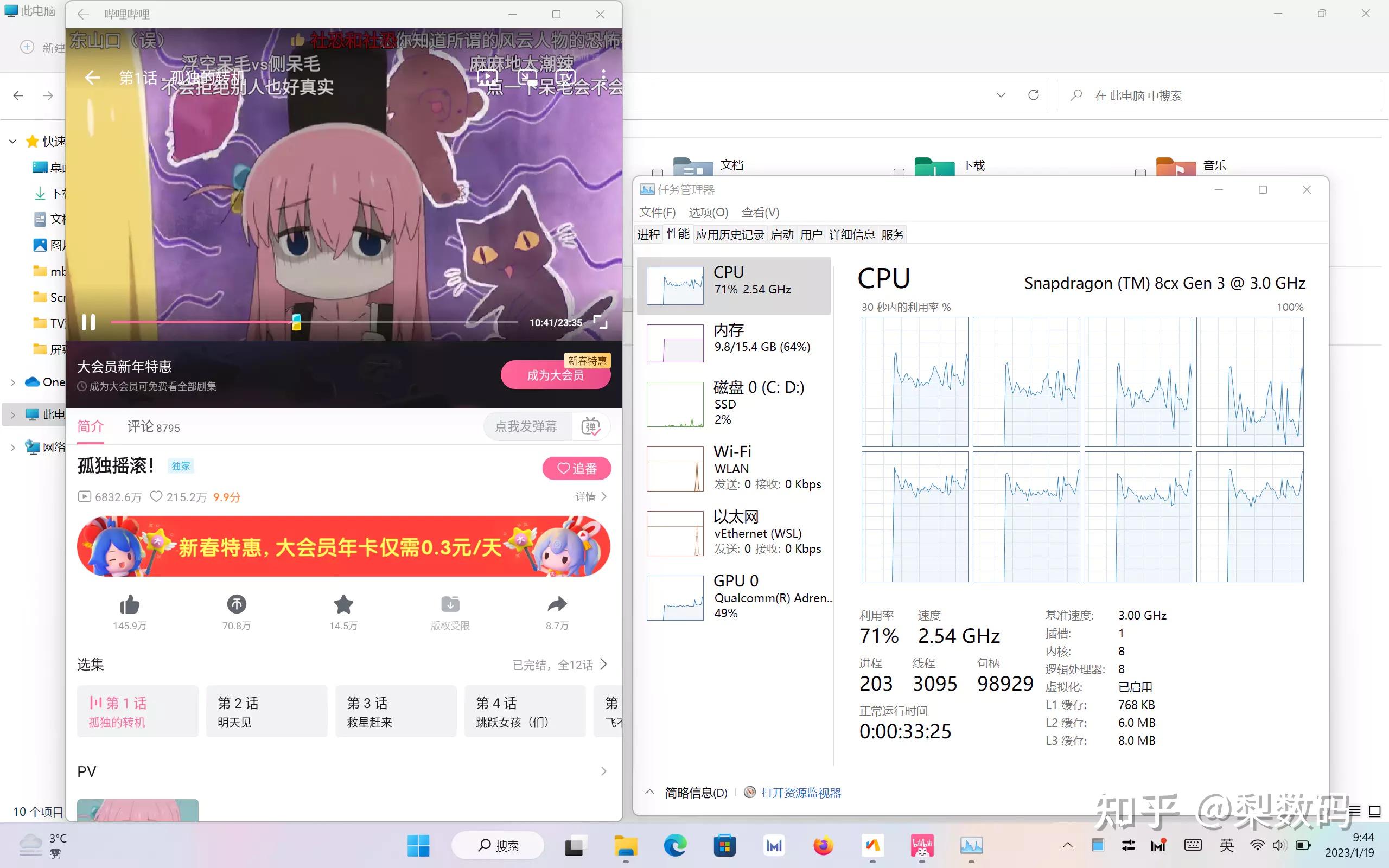This screenshot has height=868, width=1389.
Task: Open the Windows Start menu
Action: [418, 846]
